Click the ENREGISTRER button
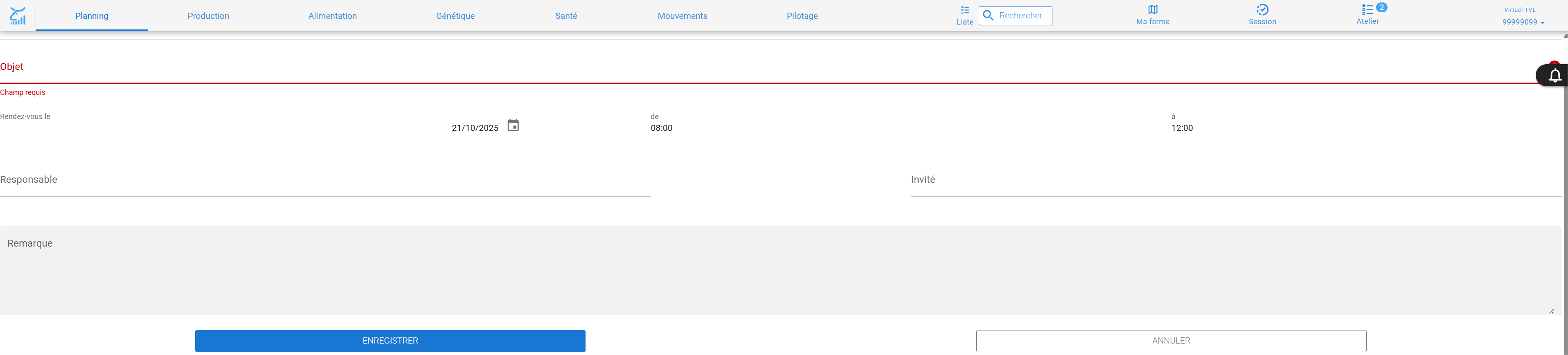1568x355 pixels. point(390,341)
